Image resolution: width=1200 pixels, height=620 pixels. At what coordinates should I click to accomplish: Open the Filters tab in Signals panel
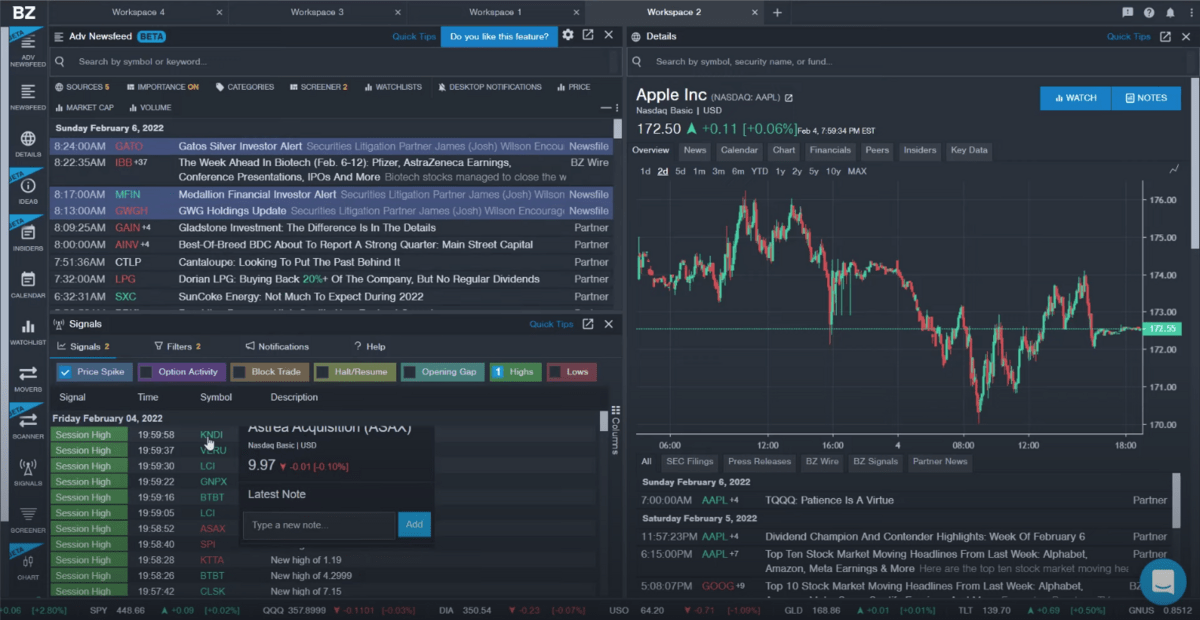(x=178, y=346)
